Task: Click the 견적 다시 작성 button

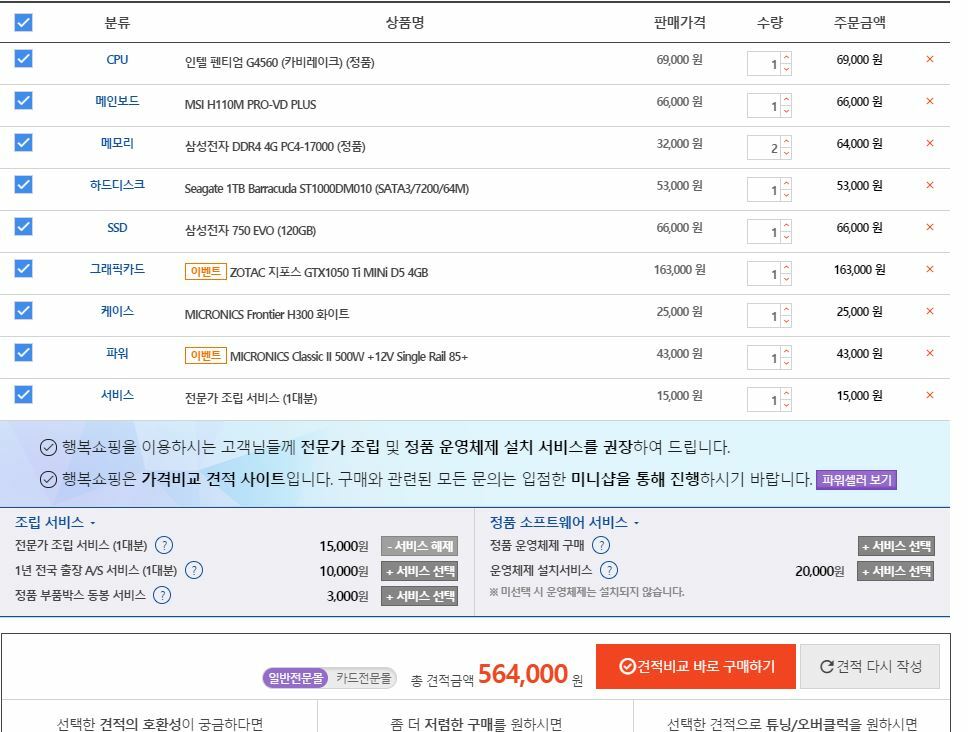Action: click(x=870, y=667)
